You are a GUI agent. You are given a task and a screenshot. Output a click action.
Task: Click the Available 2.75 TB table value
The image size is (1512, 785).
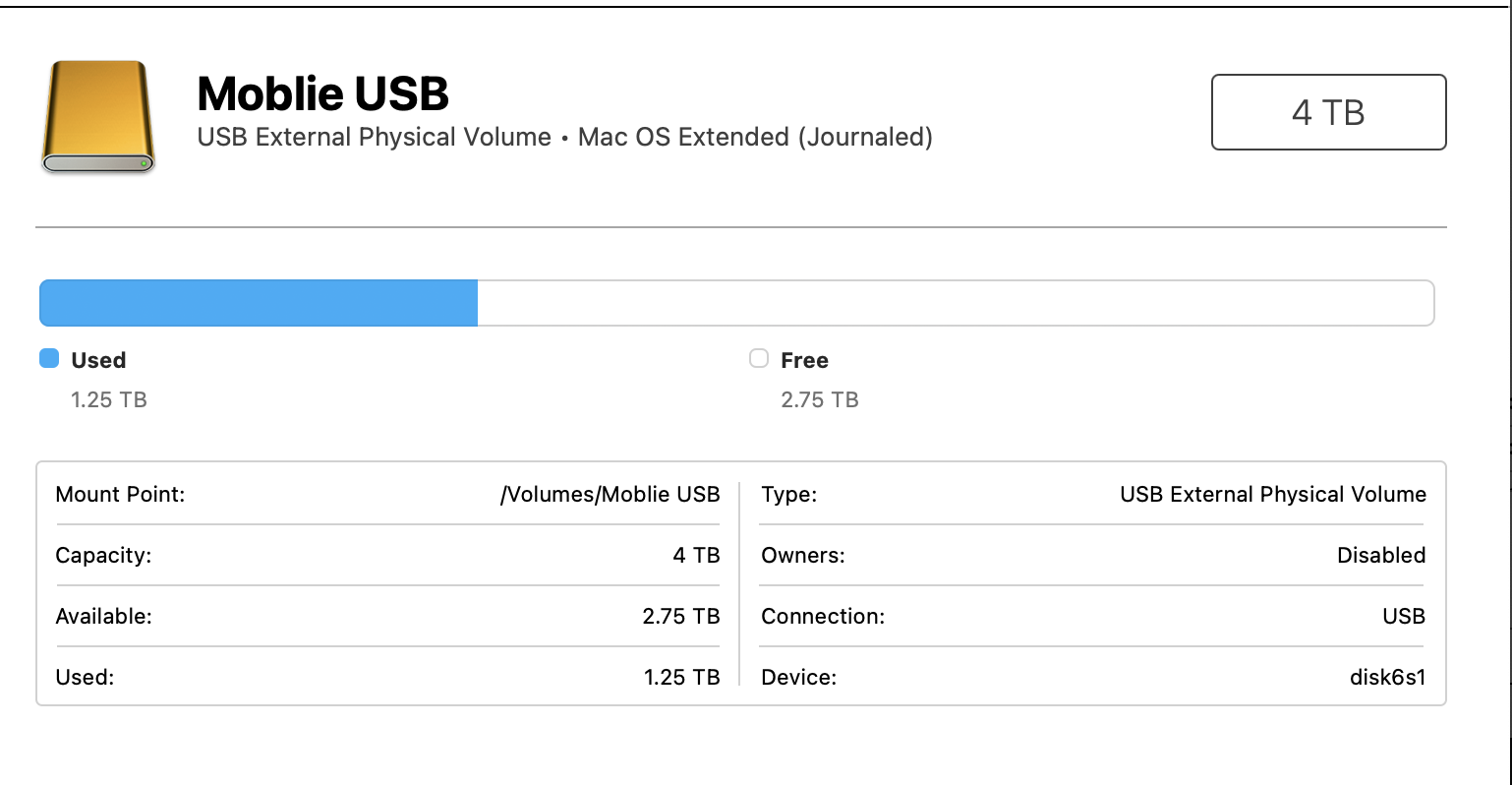click(680, 616)
